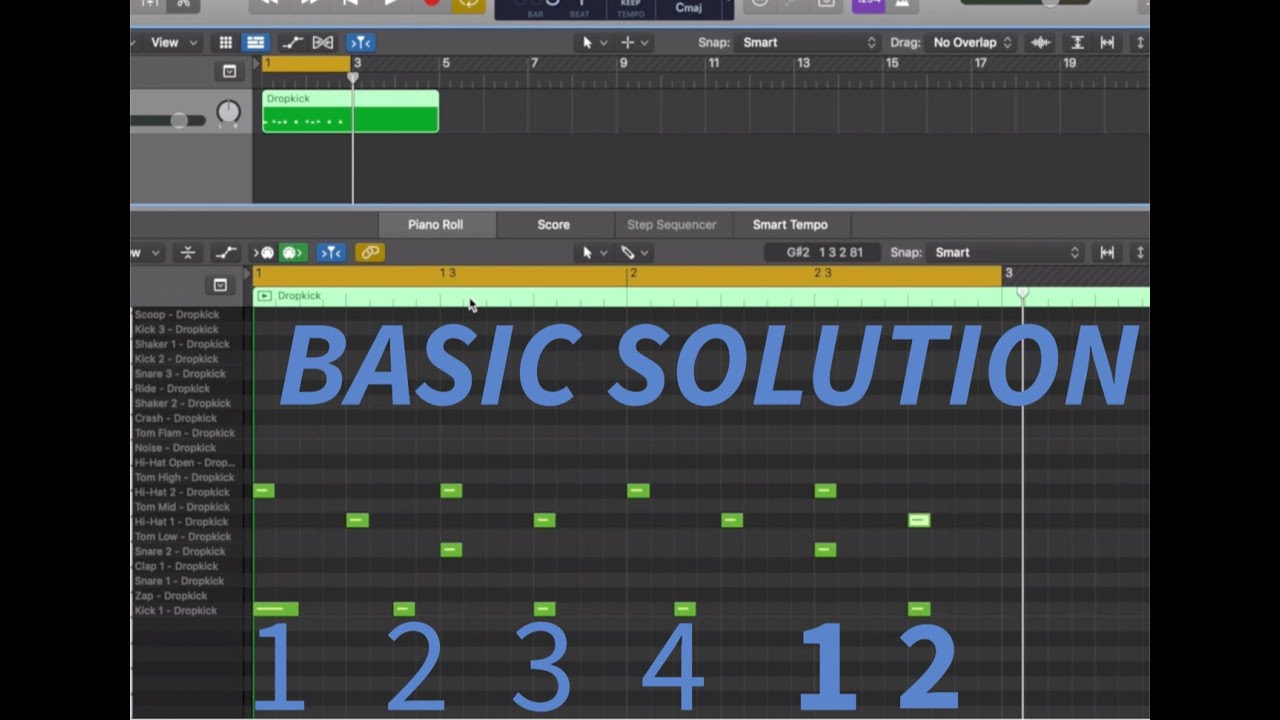Switch to the Step Sequencer tab
Viewport: 1280px width, 720px height.
click(672, 225)
